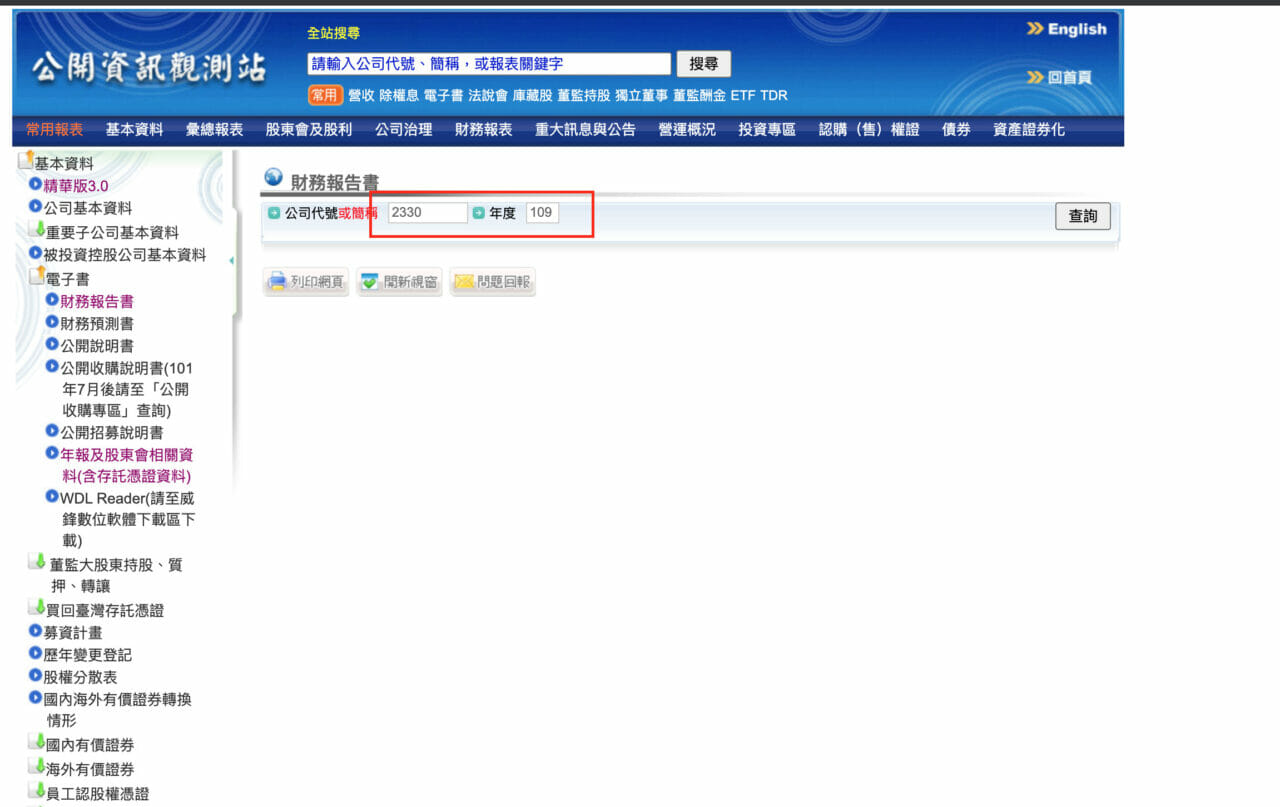Open the 法說會 quick link
This screenshot has height=807, width=1280.
click(x=488, y=96)
